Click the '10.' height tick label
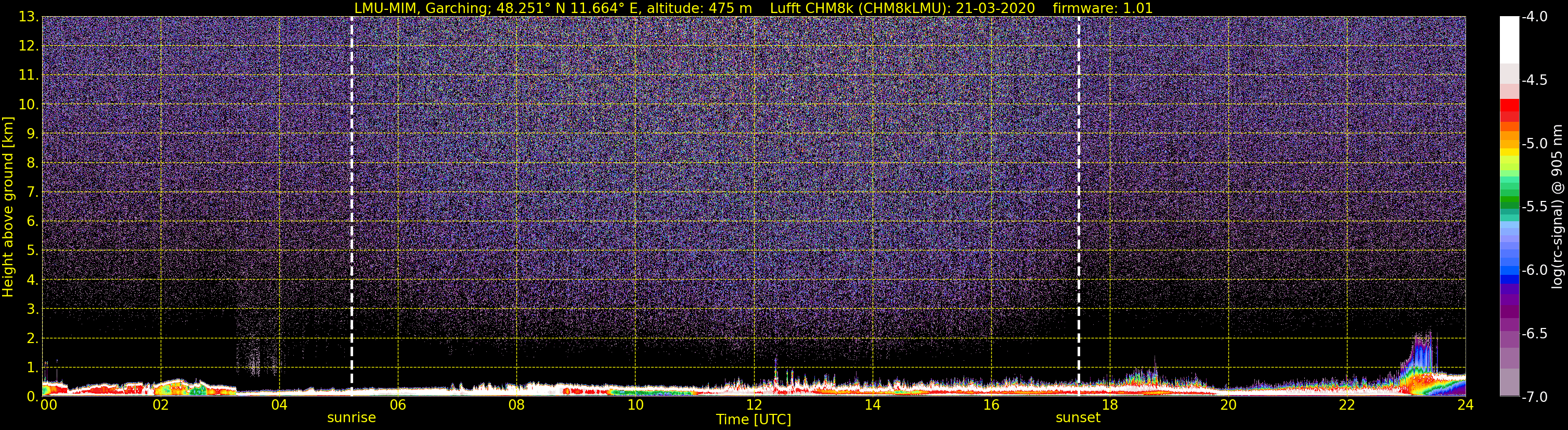Viewport: 1568px width, 430px height. pyautogui.click(x=29, y=105)
